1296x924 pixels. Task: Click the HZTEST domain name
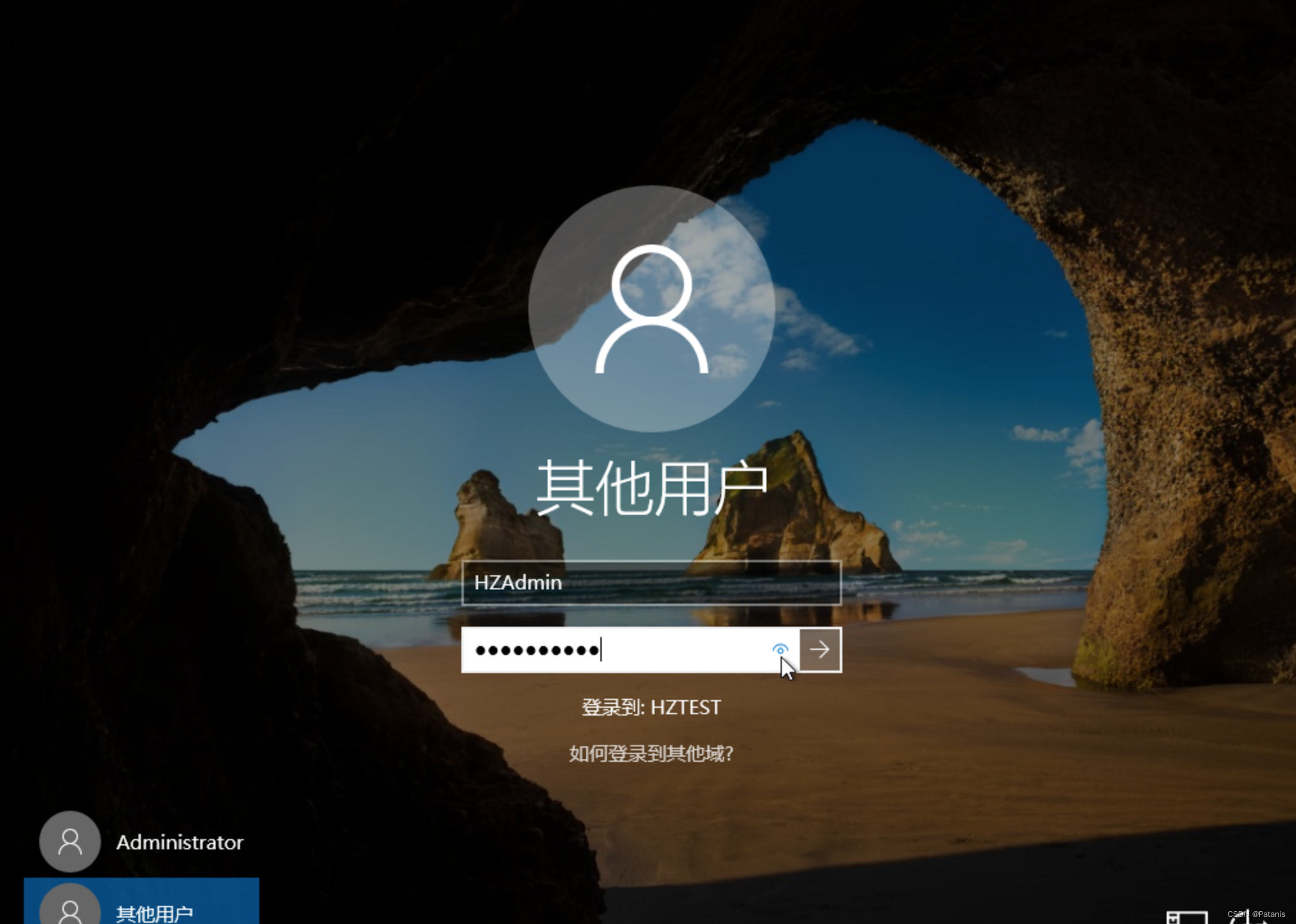pos(686,707)
